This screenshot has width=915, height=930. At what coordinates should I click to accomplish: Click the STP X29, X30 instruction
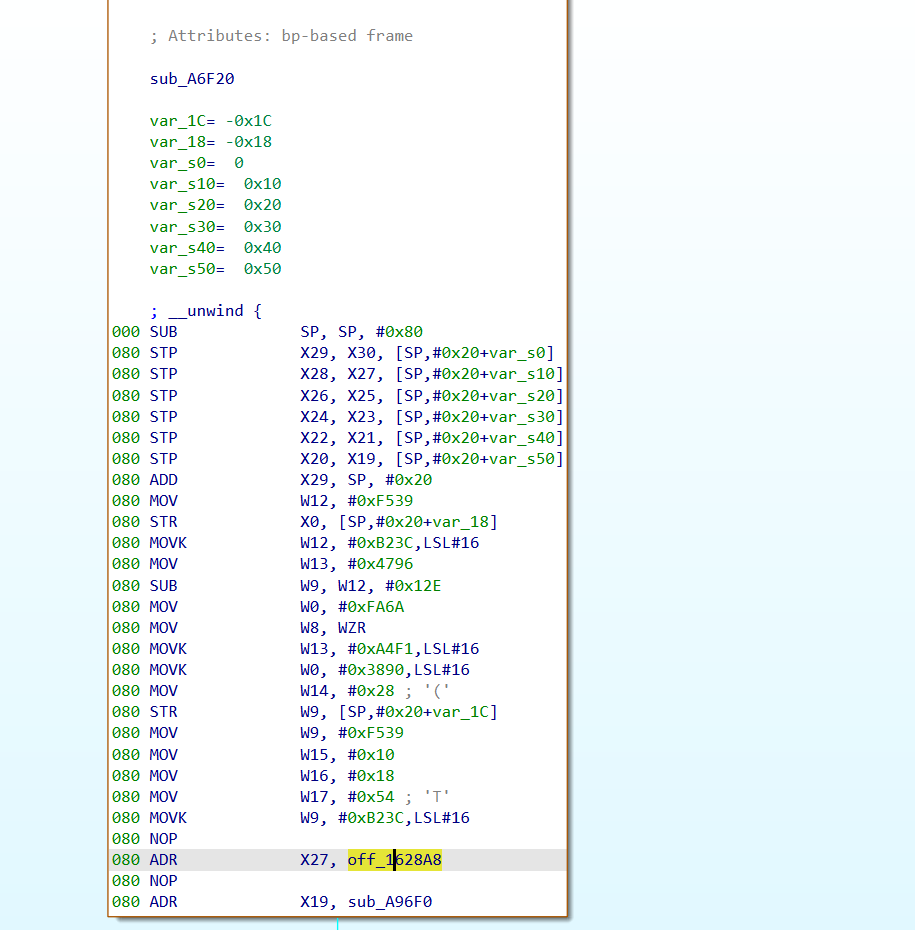pos(352,353)
